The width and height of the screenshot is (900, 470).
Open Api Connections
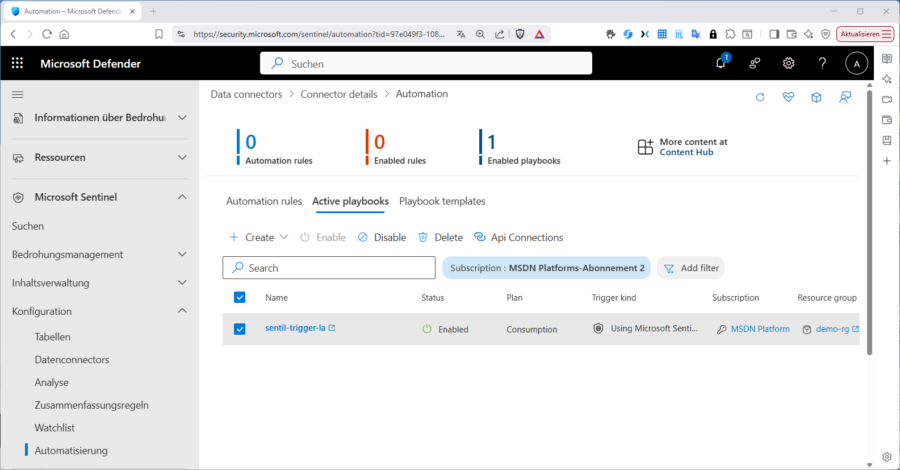click(518, 238)
